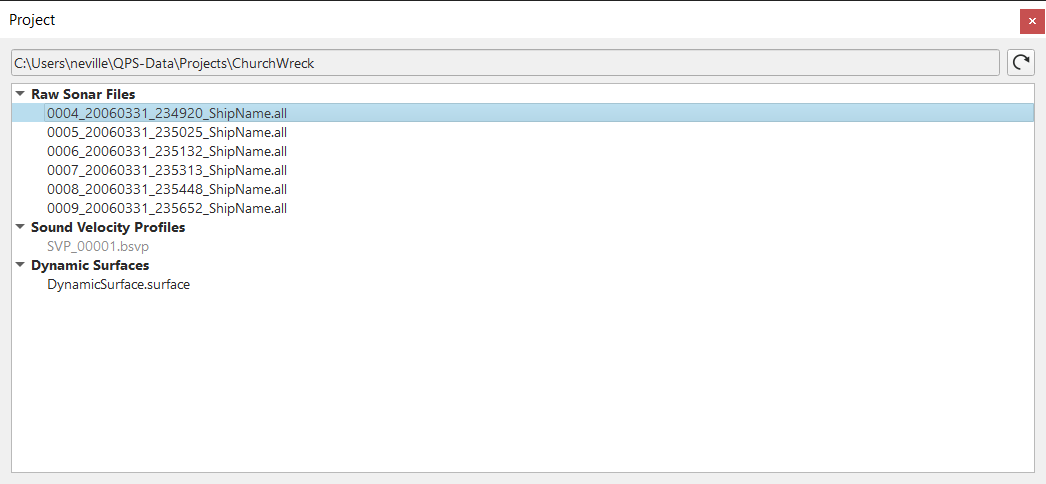Highlight file 0008_20060331_235448_ShipName.all

167,189
